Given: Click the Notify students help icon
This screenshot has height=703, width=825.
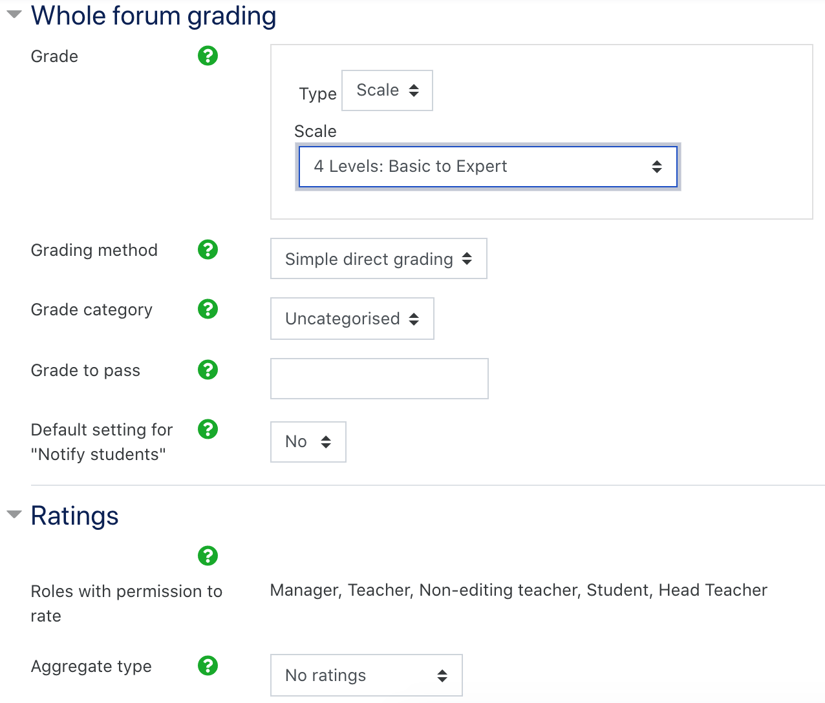Looking at the screenshot, I should pyautogui.click(x=207, y=428).
